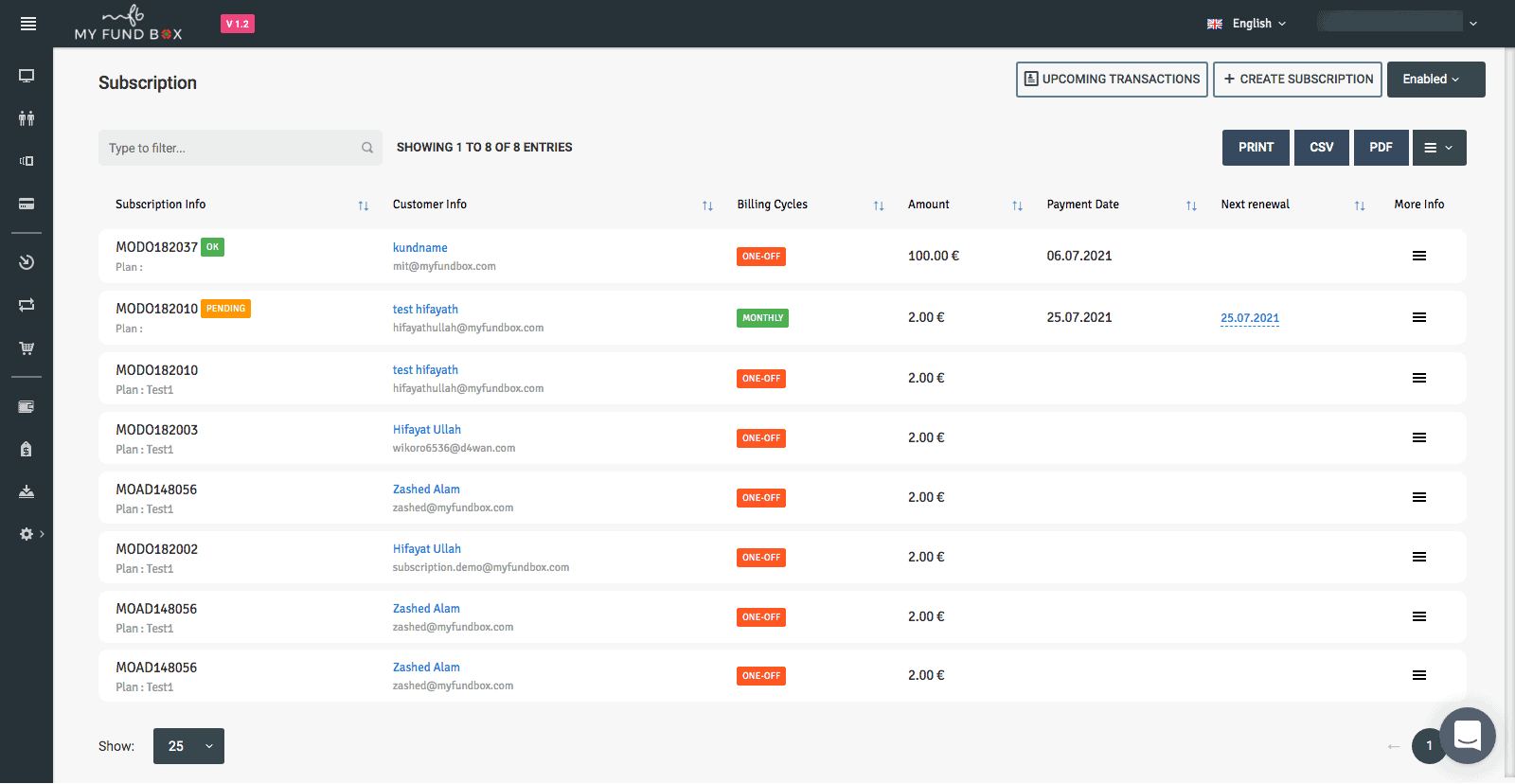Viewport: 1515px width, 784px height.
Task: Open the kundname customer link
Action: coord(419,248)
